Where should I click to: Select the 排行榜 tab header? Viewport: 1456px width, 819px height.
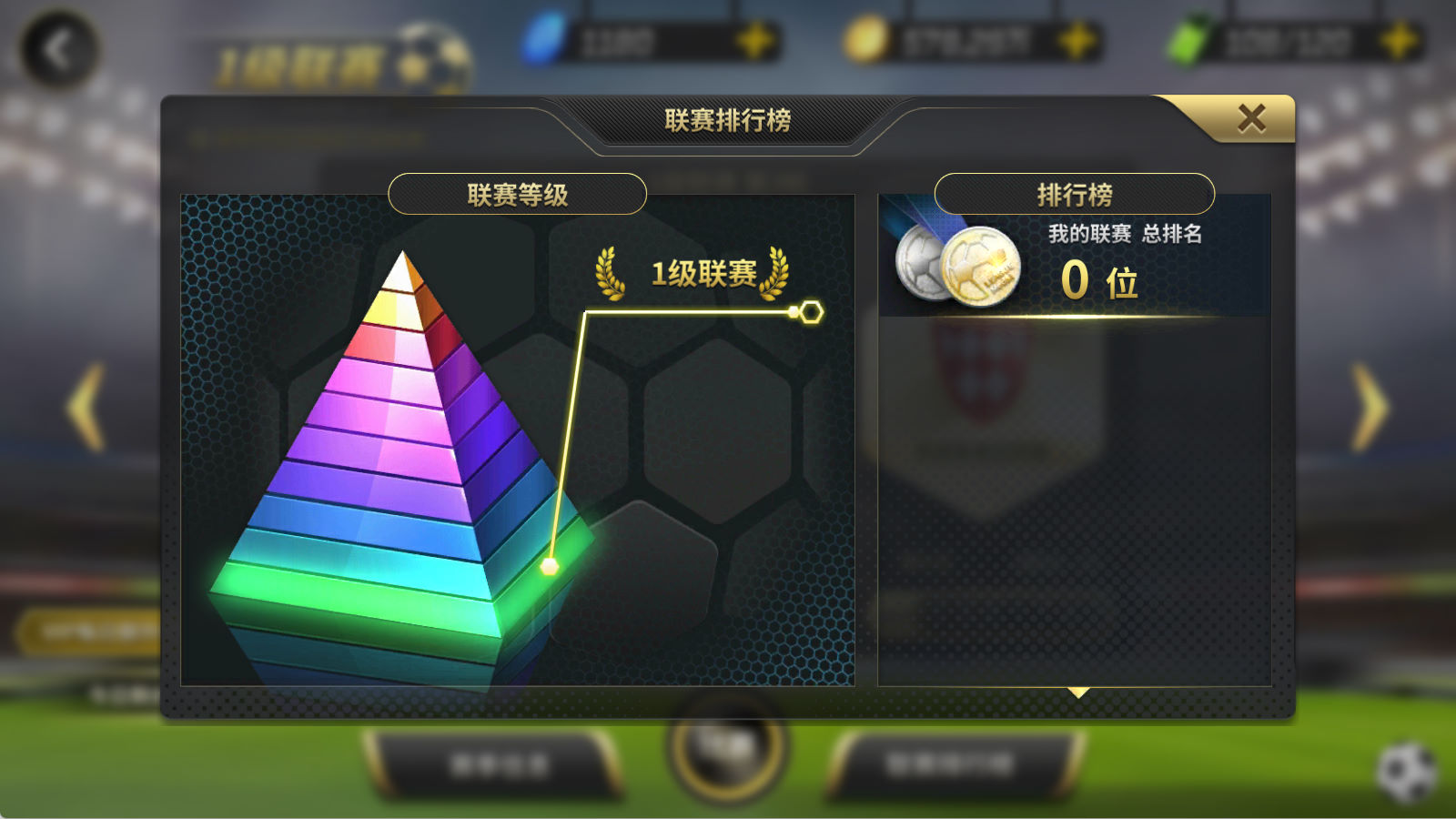pyautogui.click(x=1075, y=194)
